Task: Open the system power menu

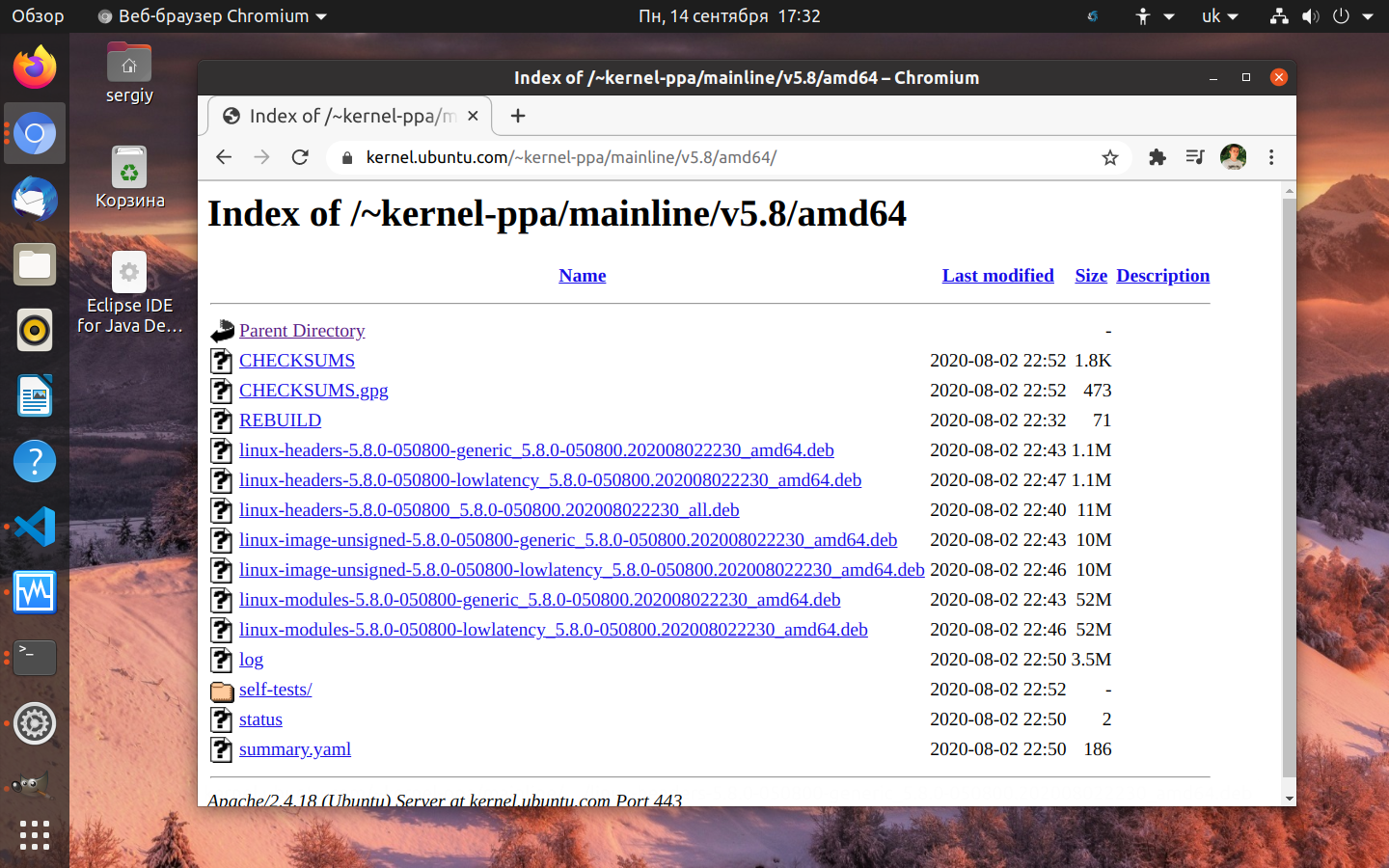Action: [1353, 16]
